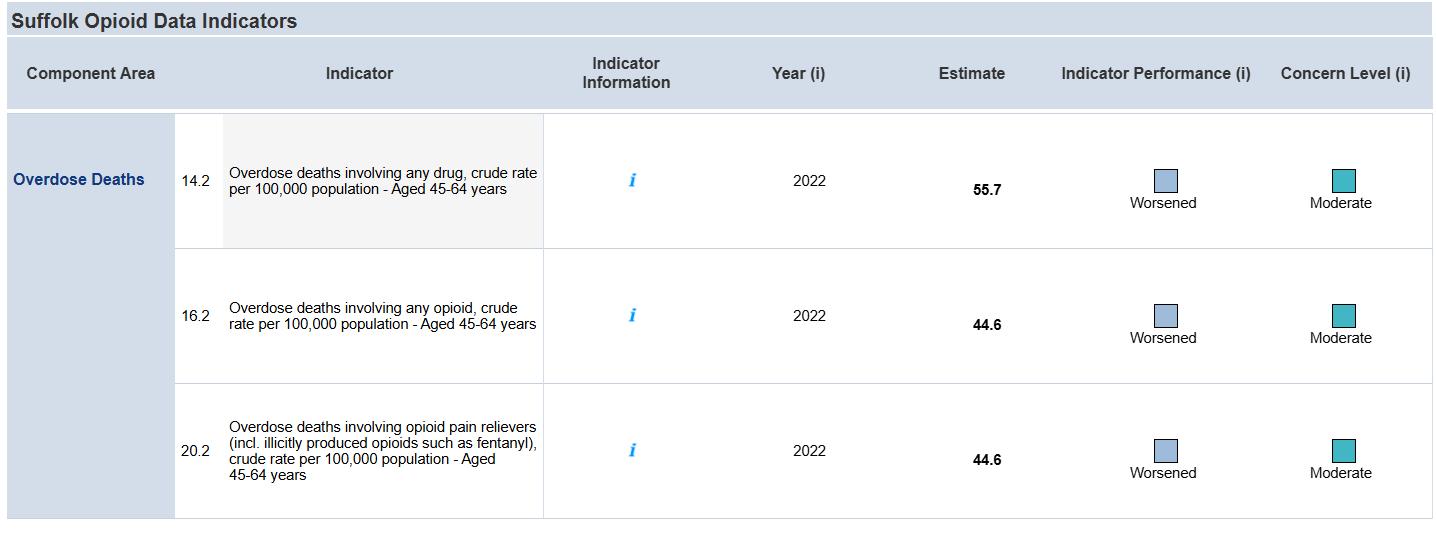Click Moderate concern swatch for indicator 16.2
Viewport: 1436px width, 536px height.
click(x=1343, y=316)
